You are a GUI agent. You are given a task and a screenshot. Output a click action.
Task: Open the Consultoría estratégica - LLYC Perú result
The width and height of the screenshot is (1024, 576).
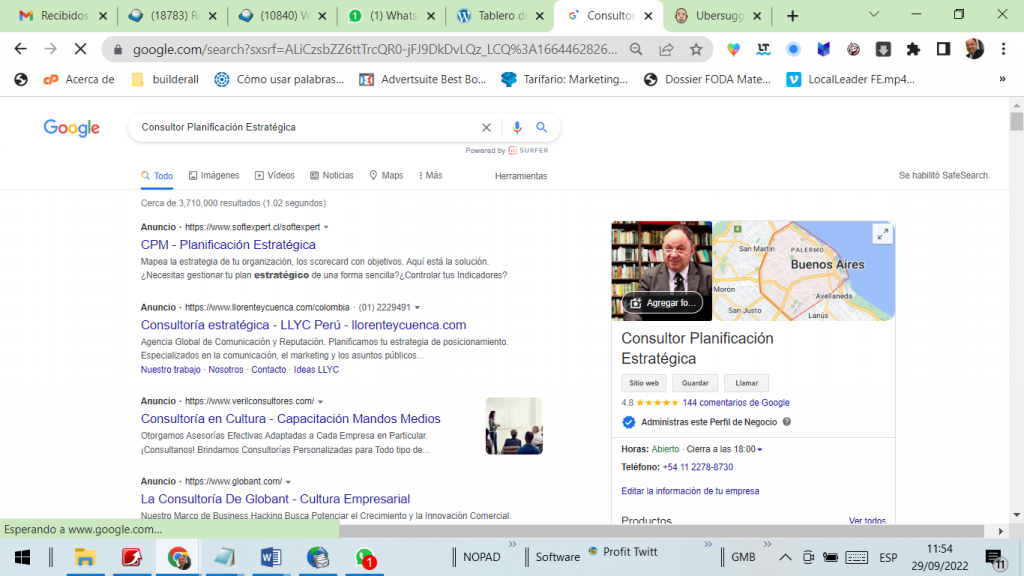coord(304,325)
